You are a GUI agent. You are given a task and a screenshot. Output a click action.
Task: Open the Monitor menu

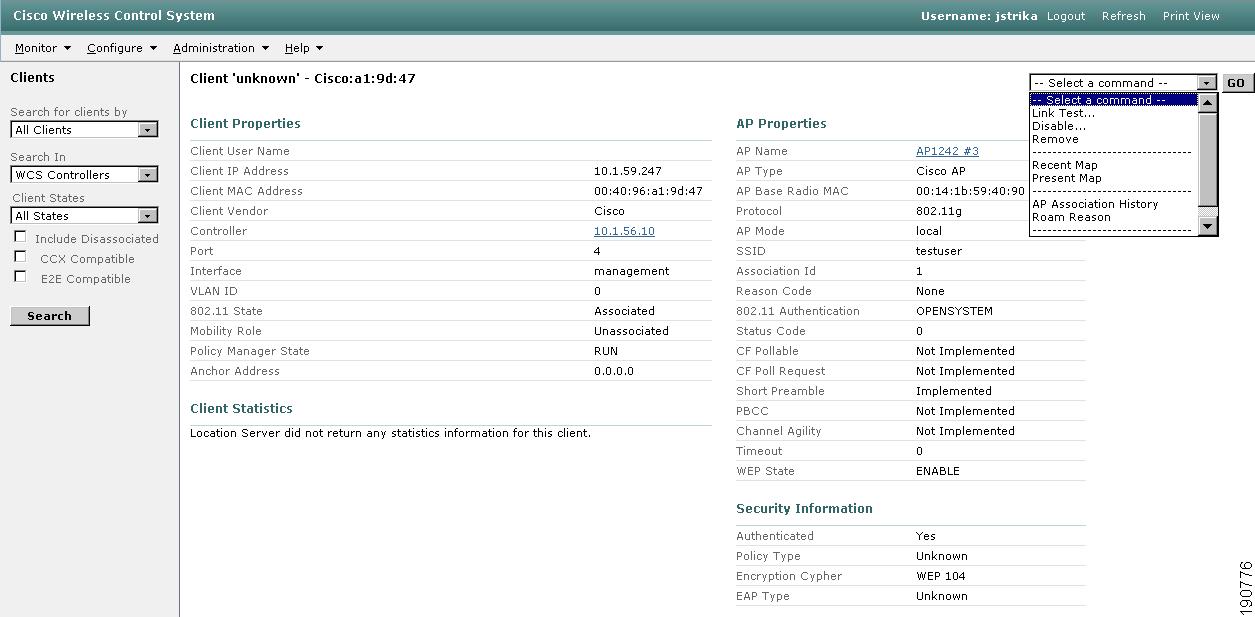click(x=43, y=48)
